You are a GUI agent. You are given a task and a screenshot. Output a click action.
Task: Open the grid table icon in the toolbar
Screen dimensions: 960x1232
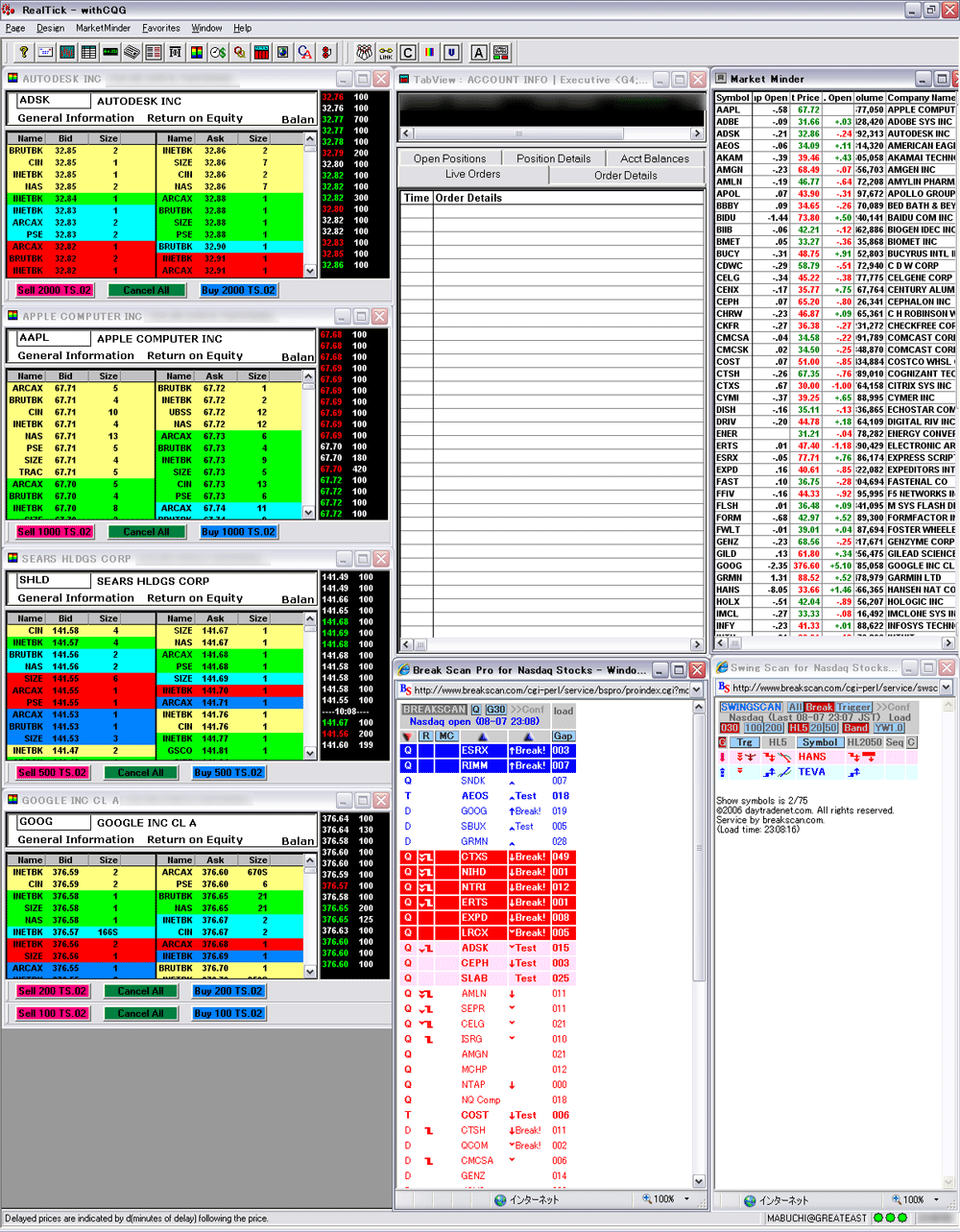89,52
